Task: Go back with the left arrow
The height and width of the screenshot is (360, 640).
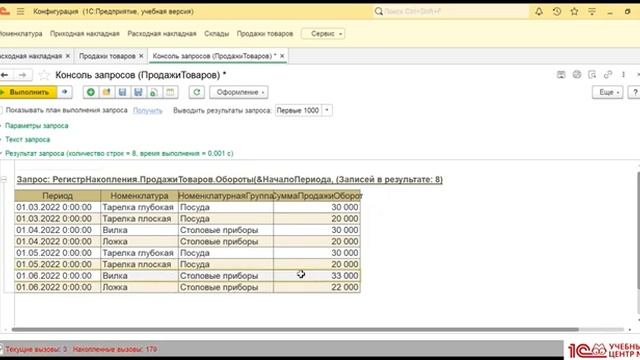Action: point(5,75)
